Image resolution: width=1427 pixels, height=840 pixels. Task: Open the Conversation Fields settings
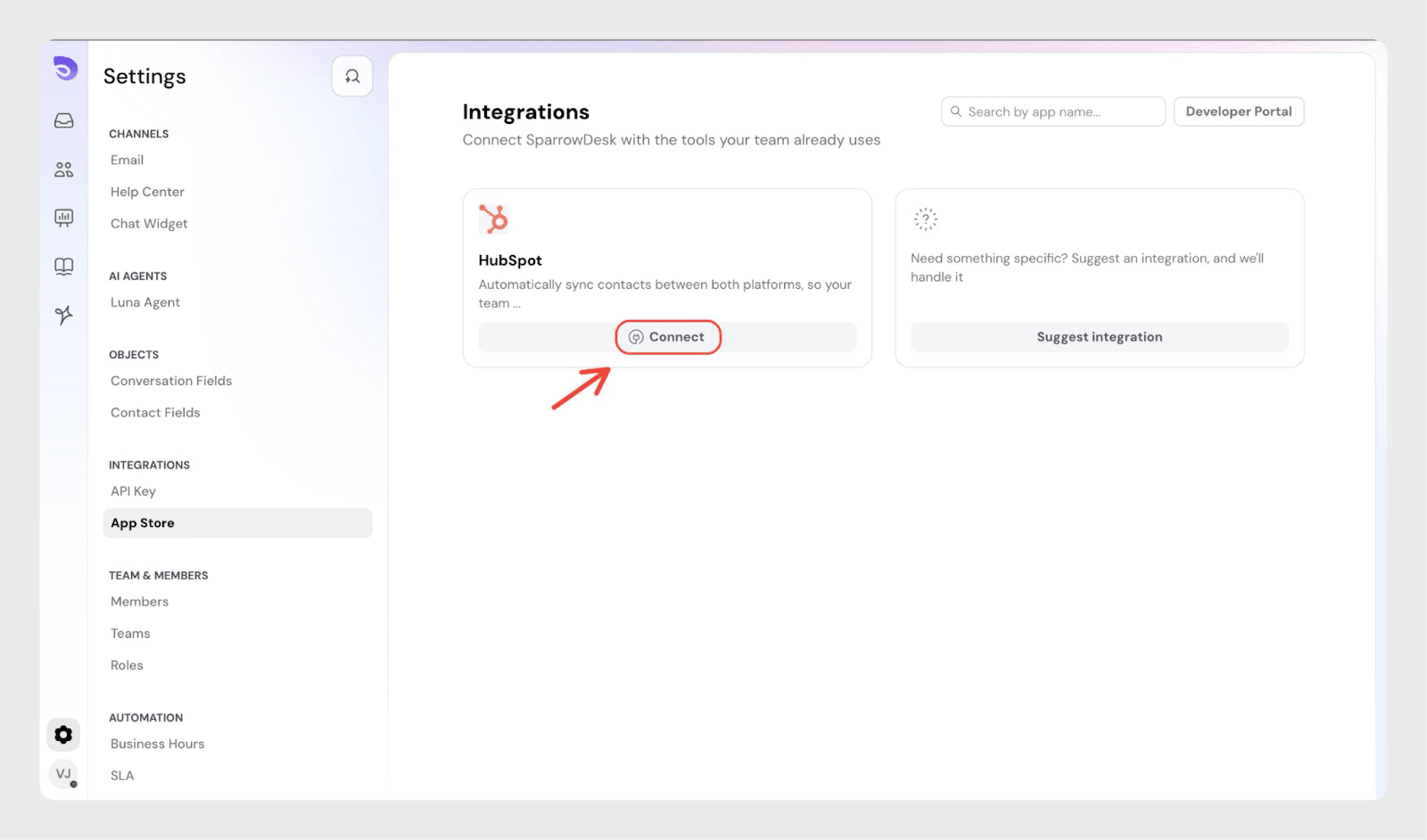click(171, 381)
